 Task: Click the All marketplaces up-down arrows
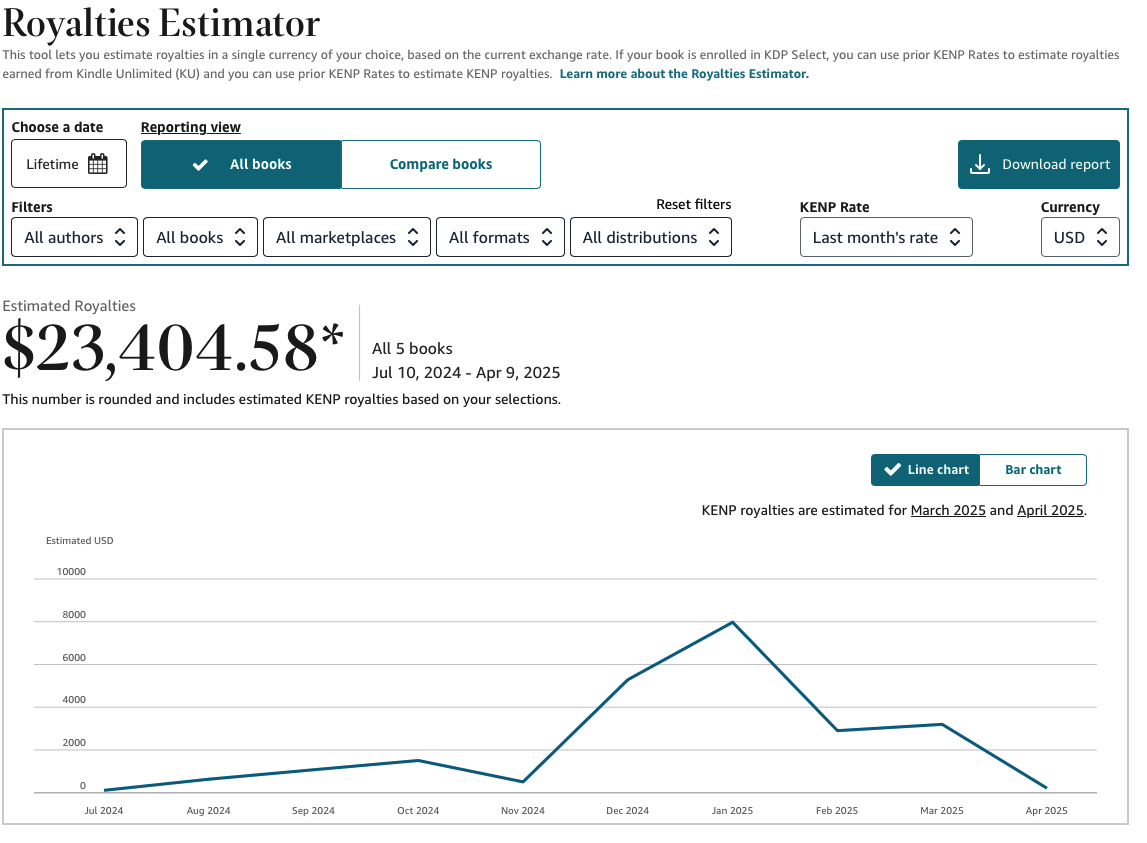413,237
